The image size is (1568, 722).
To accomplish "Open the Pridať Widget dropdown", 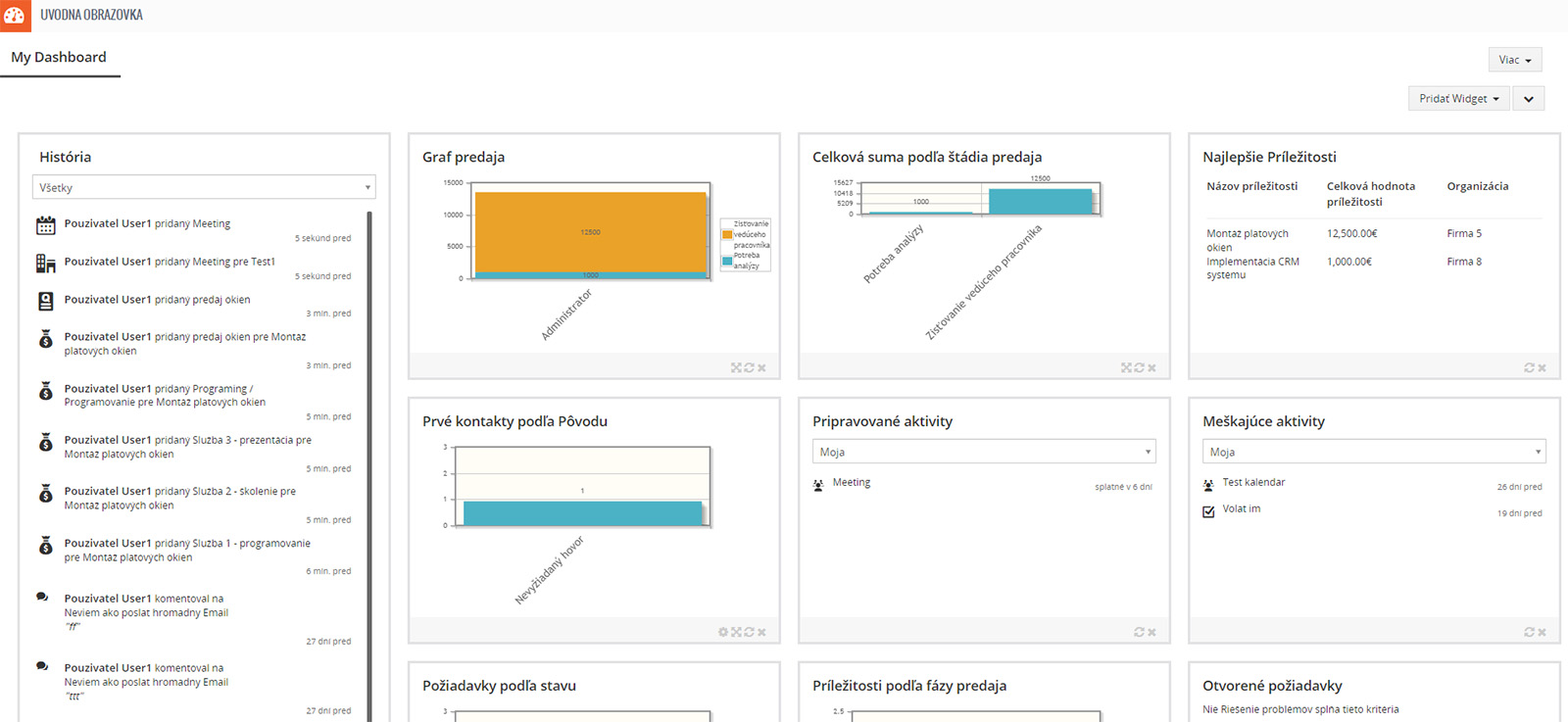I will point(1458,98).
